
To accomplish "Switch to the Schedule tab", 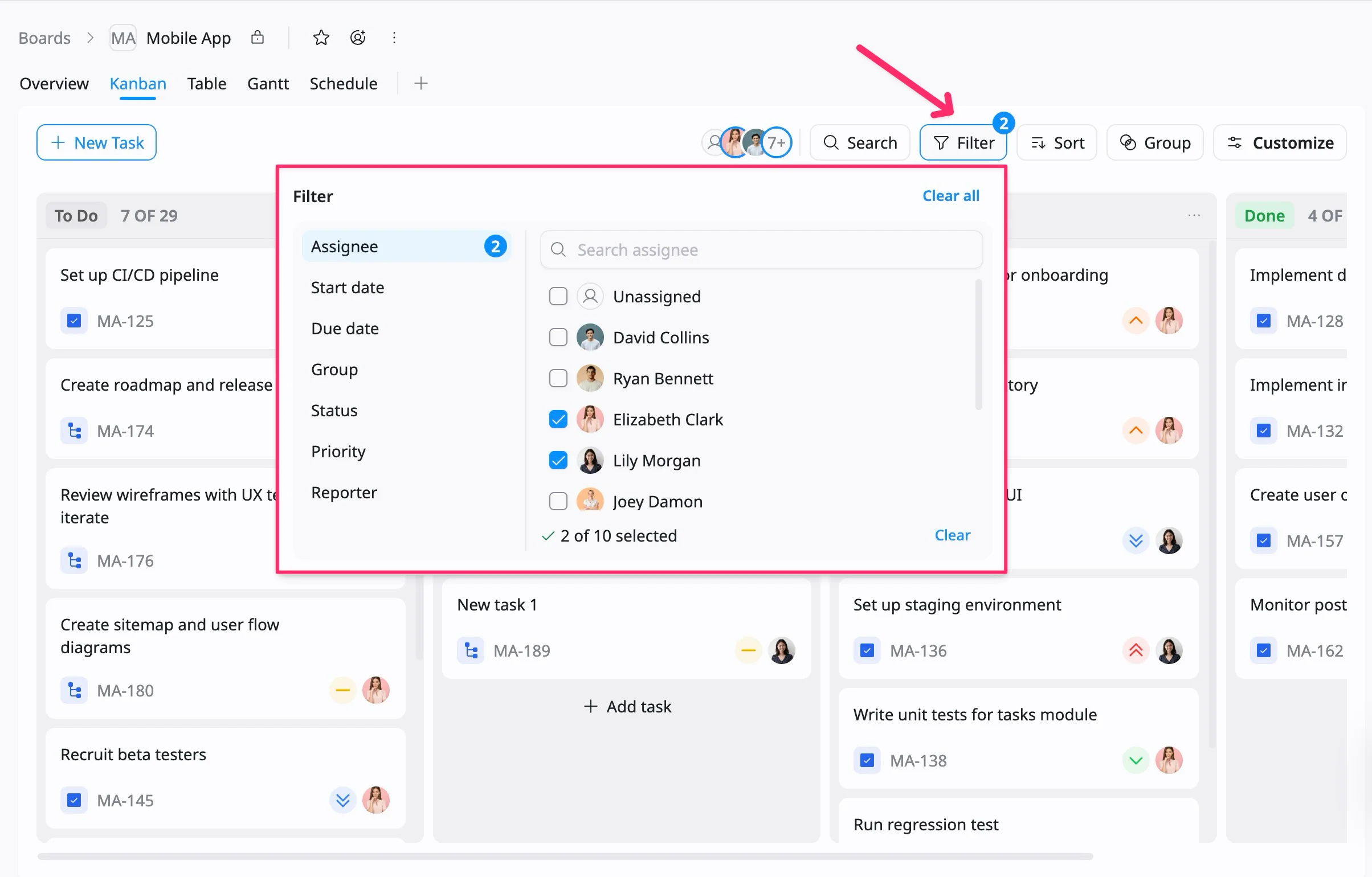I will click(x=344, y=84).
